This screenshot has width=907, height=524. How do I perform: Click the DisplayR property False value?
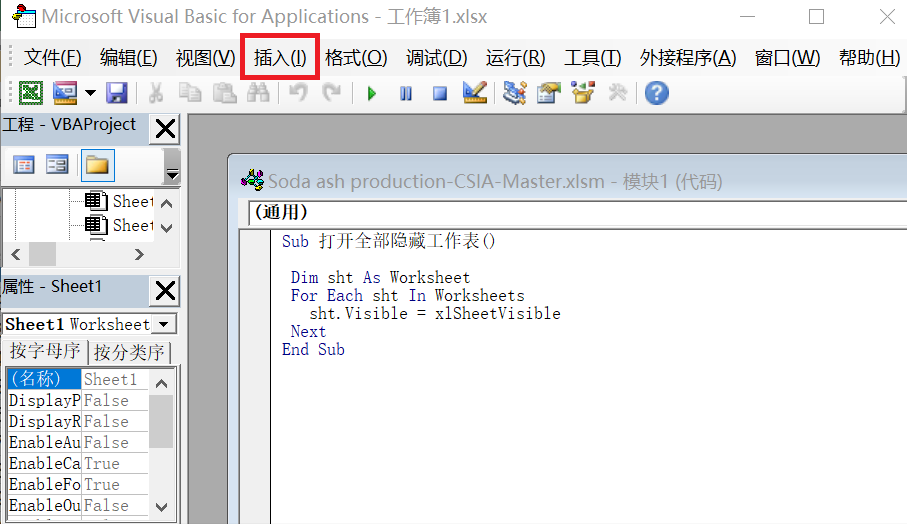click(x=115, y=421)
